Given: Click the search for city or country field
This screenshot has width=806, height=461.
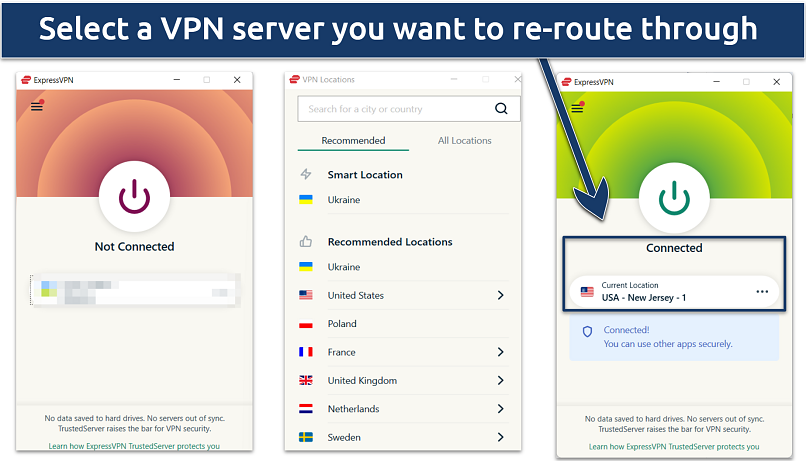Looking at the screenshot, I should pos(395,109).
